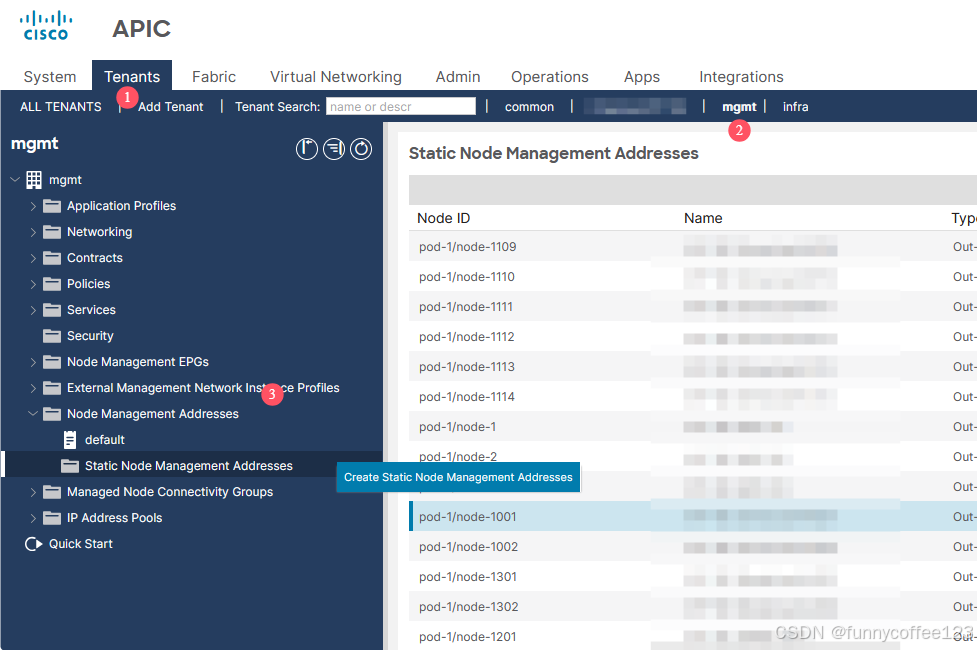Click the Application Profiles folder icon
This screenshot has width=977, height=650.
point(52,206)
